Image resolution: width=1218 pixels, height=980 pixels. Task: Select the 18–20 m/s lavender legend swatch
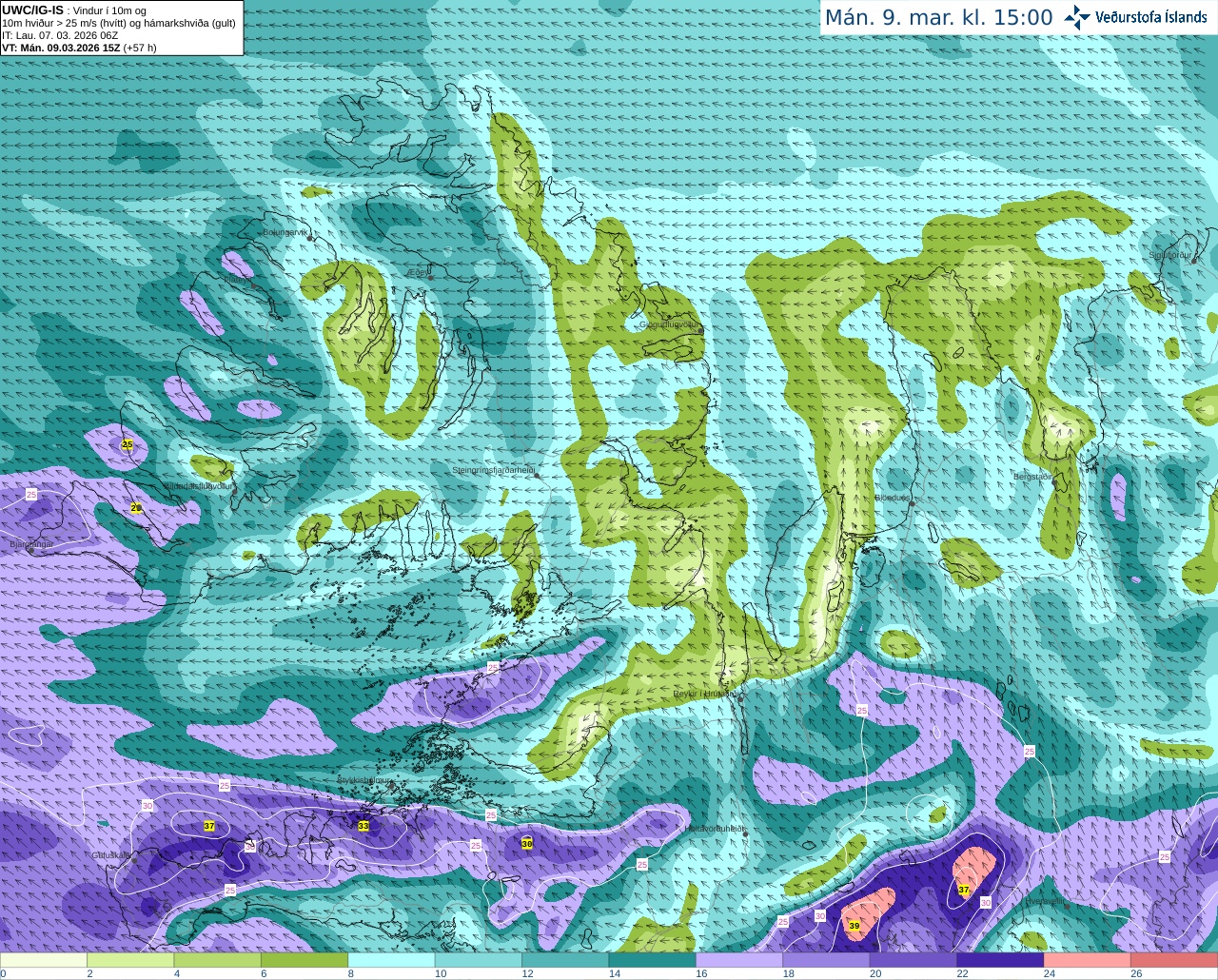[827, 960]
